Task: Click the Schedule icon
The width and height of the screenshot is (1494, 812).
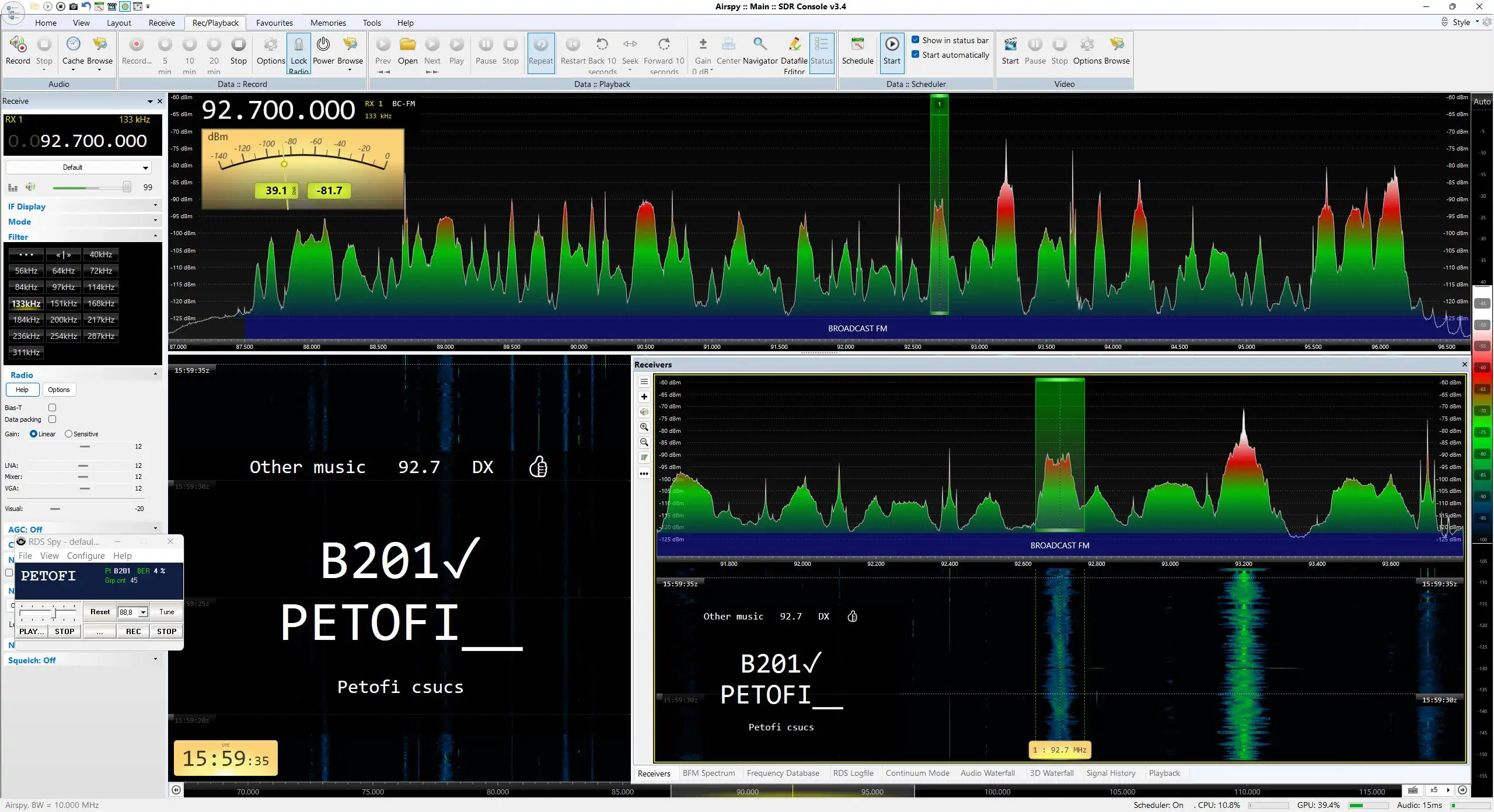Action: 857,44
